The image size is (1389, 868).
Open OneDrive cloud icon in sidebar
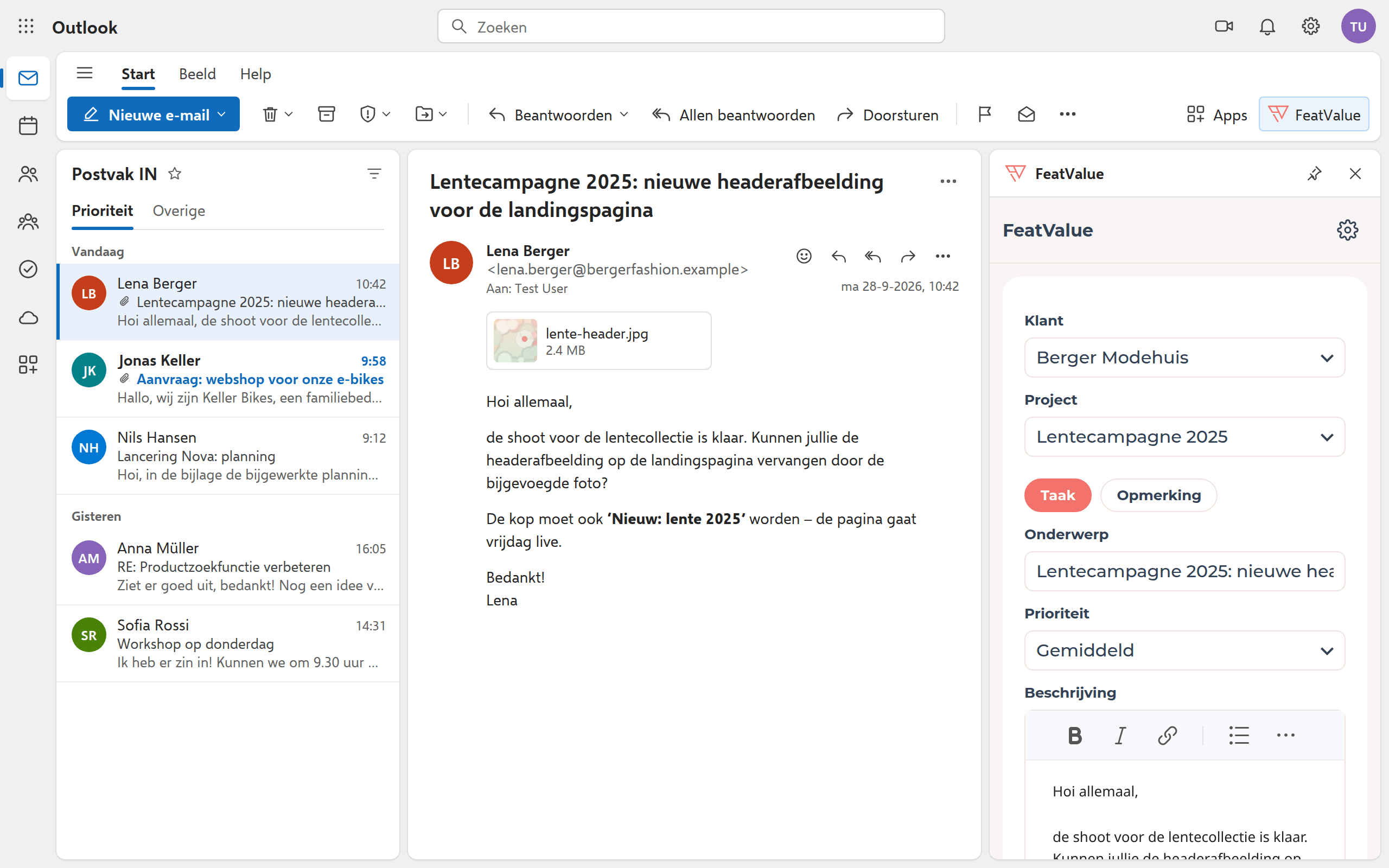pyautogui.click(x=28, y=317)
